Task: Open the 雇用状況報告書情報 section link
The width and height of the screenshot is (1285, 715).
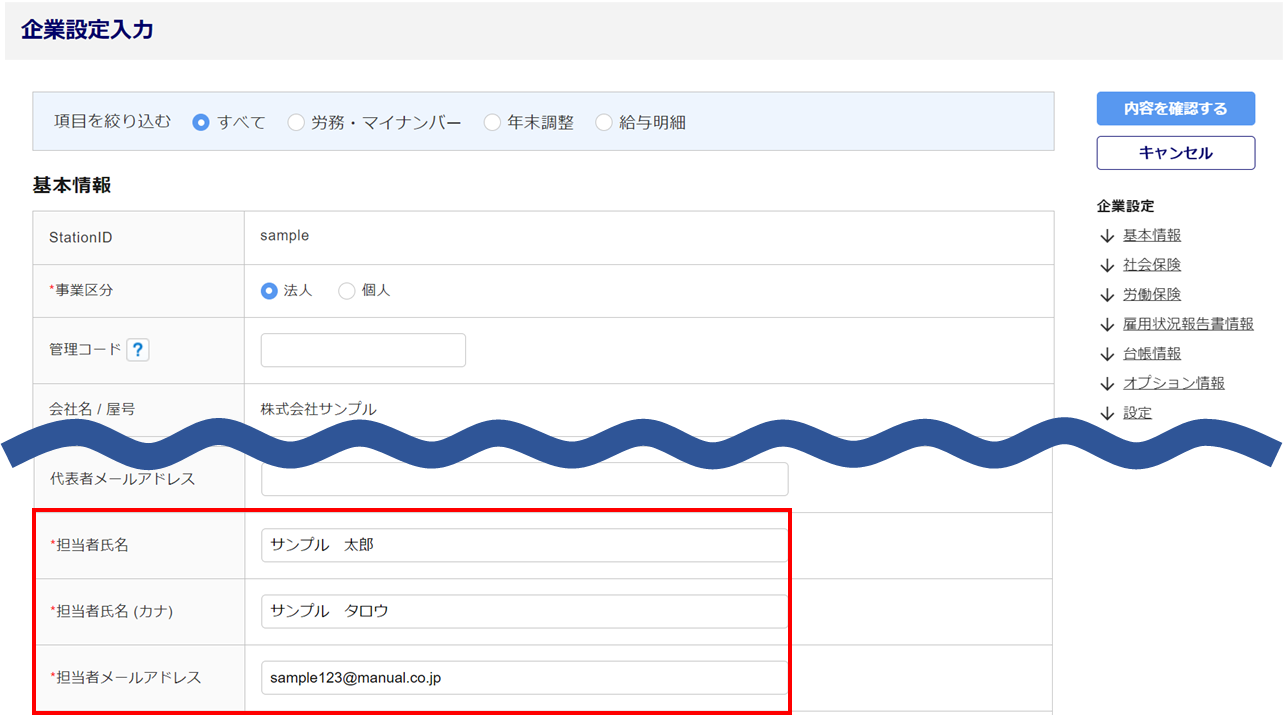Action: 1188,324
